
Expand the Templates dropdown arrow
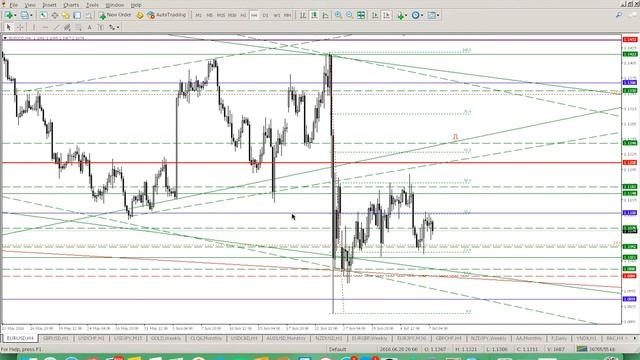[438, 16]
